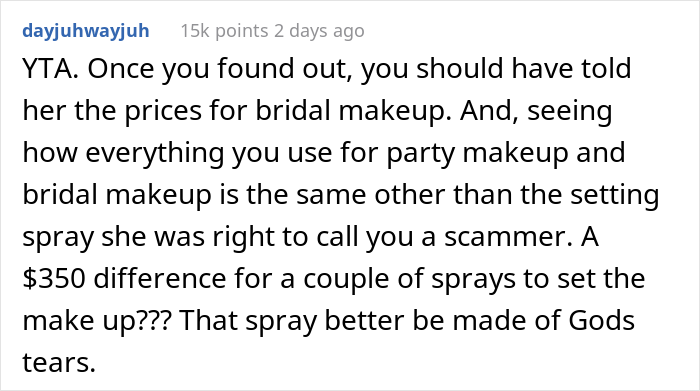Image resolution: width=700 pixels, height=391 pixels.
Task: Click the words 'party makeup and'
Action: pos(506,153)
